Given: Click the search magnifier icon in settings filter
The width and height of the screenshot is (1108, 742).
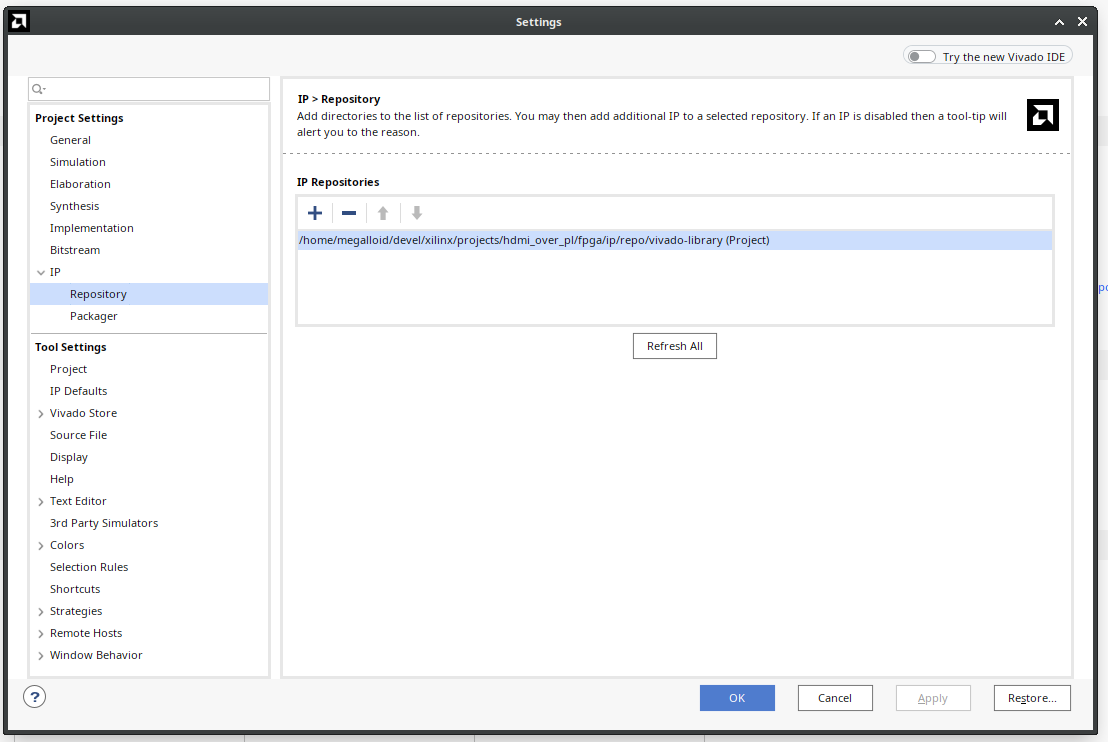Looking at the screenshot, I should pos(38,89).
